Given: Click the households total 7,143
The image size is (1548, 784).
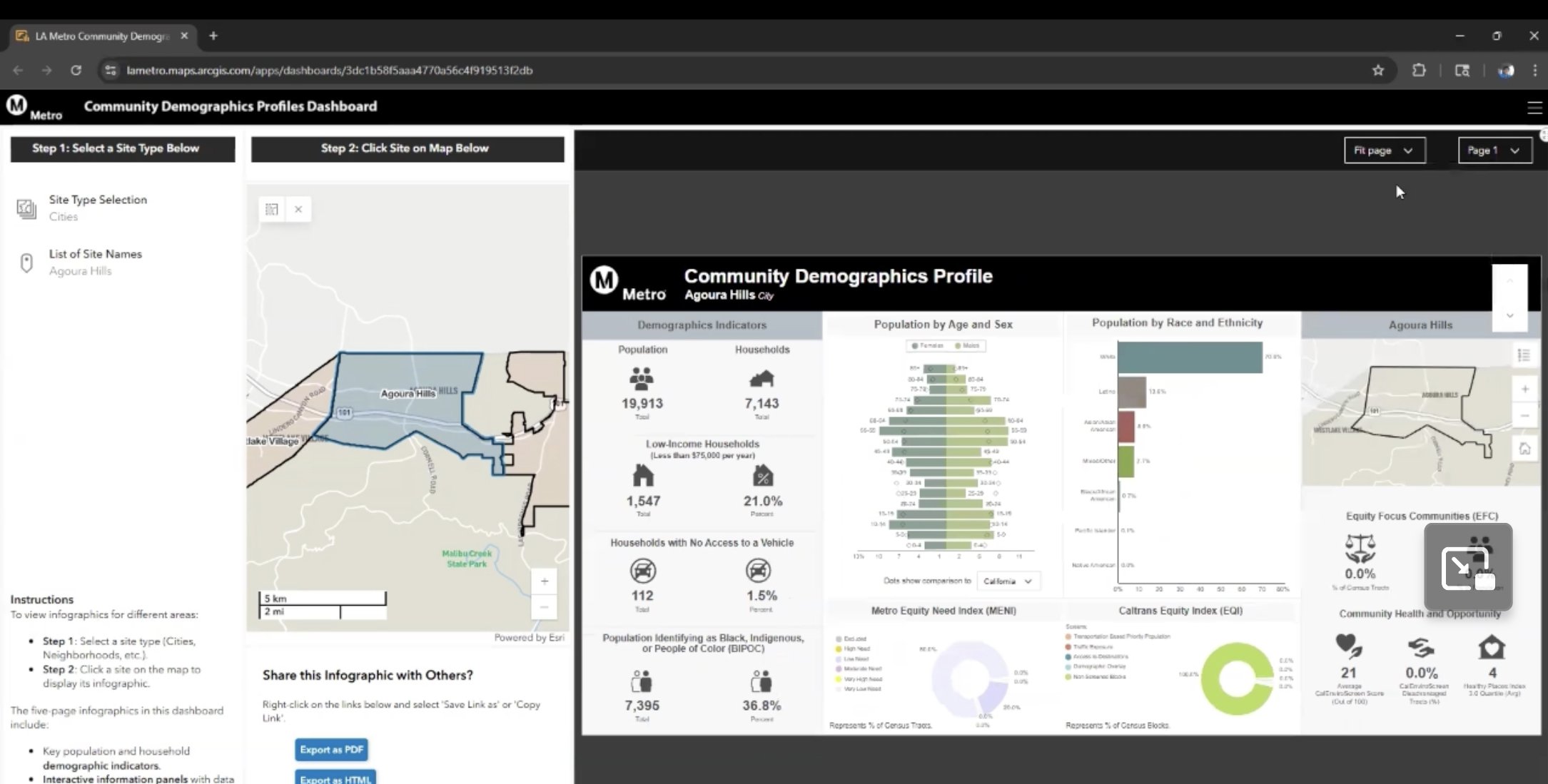Looking at the screenshot, I should click(x=762, y=403).
